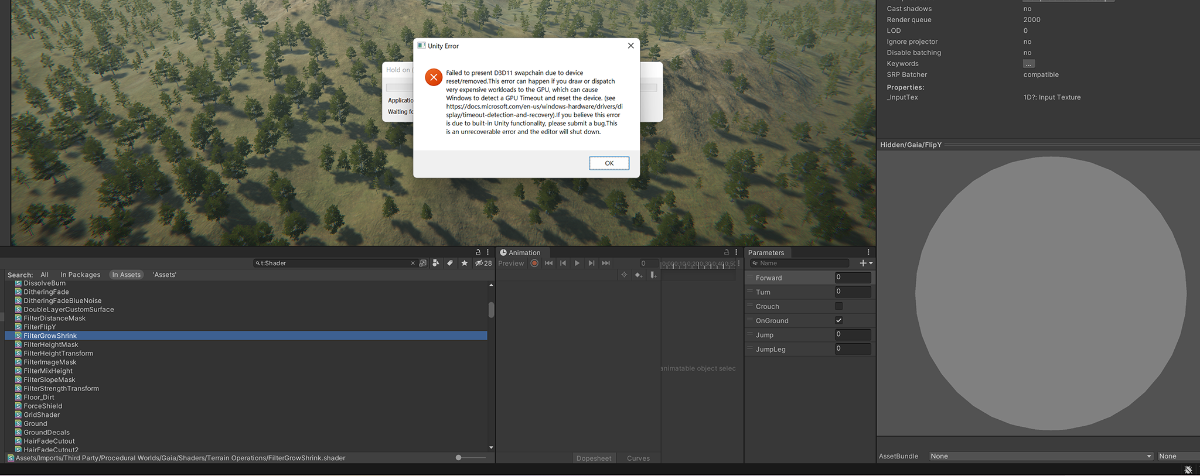Go to the last animation keyframe

coord(606,263)
